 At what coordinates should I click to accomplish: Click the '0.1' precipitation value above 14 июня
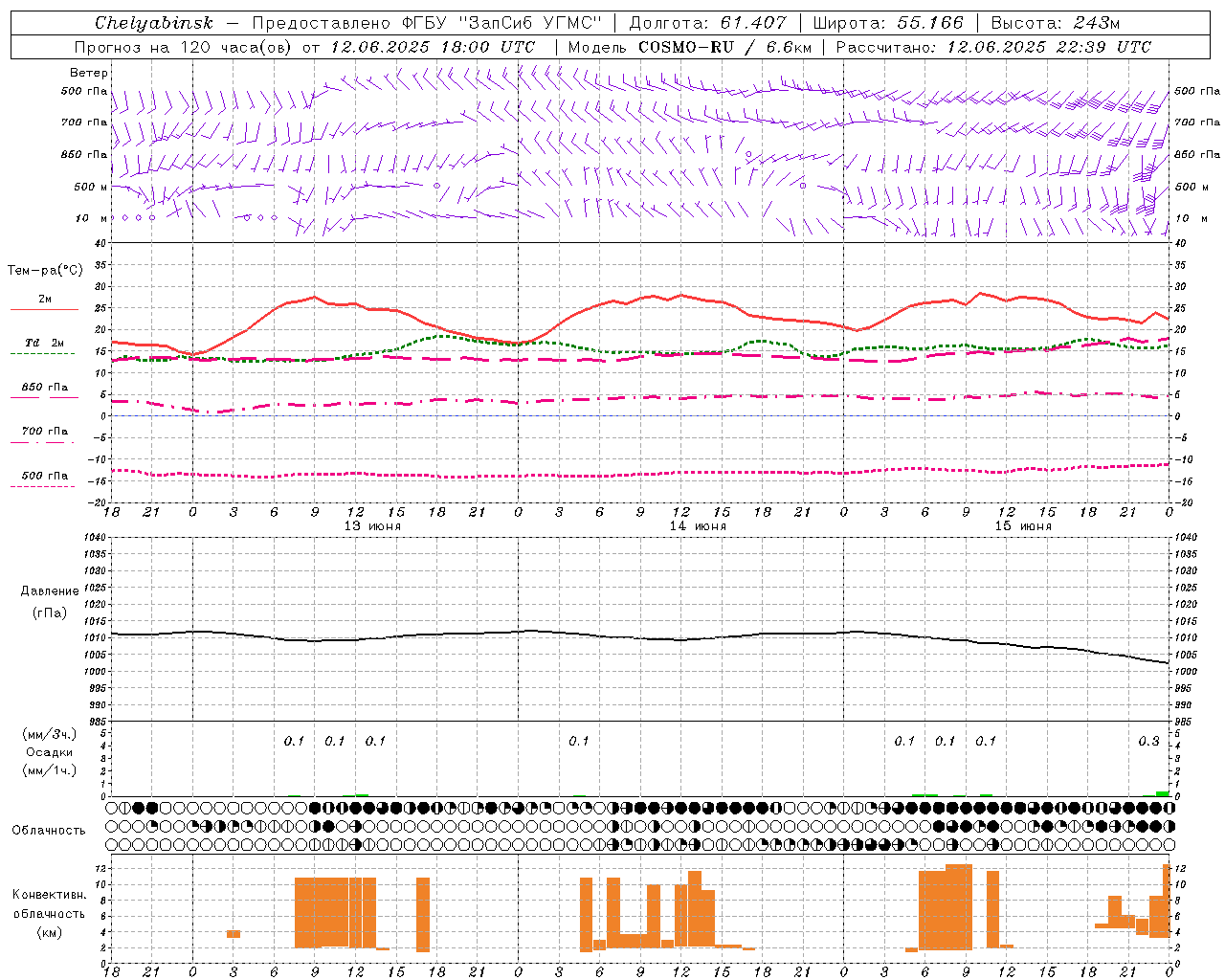click(x=579, y=742)
